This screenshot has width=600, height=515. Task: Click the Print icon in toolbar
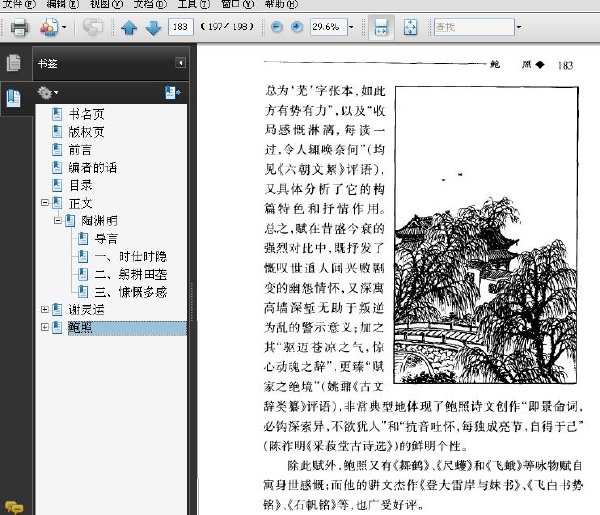coord(19,27)
